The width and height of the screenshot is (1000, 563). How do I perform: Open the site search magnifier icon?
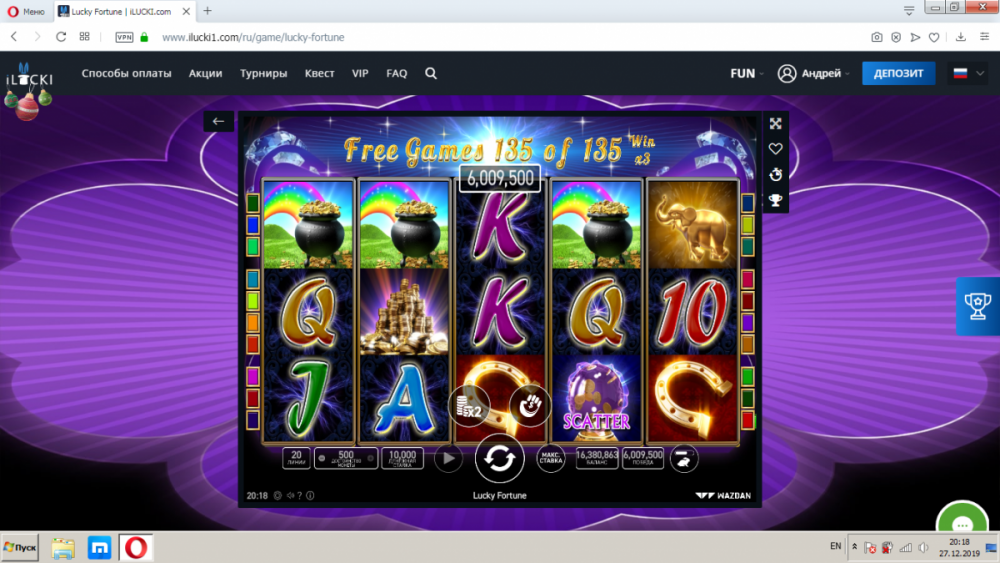(x=431, y=73)
